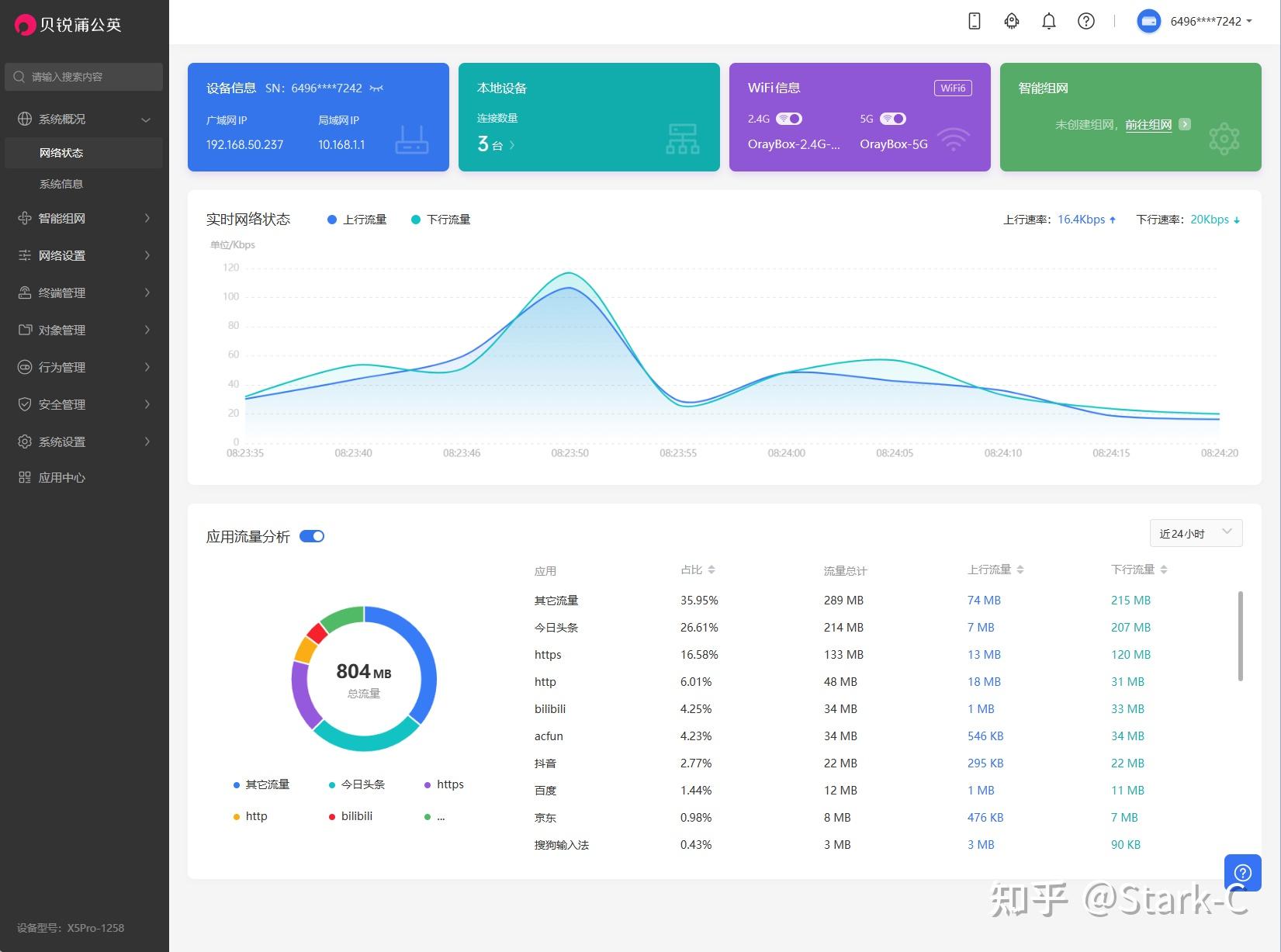Expand the 对象管理 chevron

[x=147, y=330]
